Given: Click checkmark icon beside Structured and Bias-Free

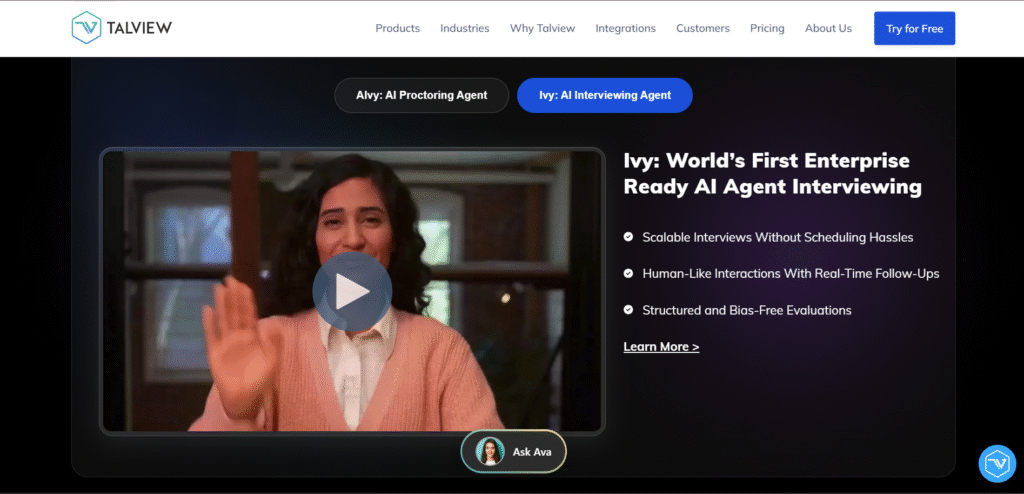Looking at the screenshot, I should pyautogui.click(x=628, y=310).
